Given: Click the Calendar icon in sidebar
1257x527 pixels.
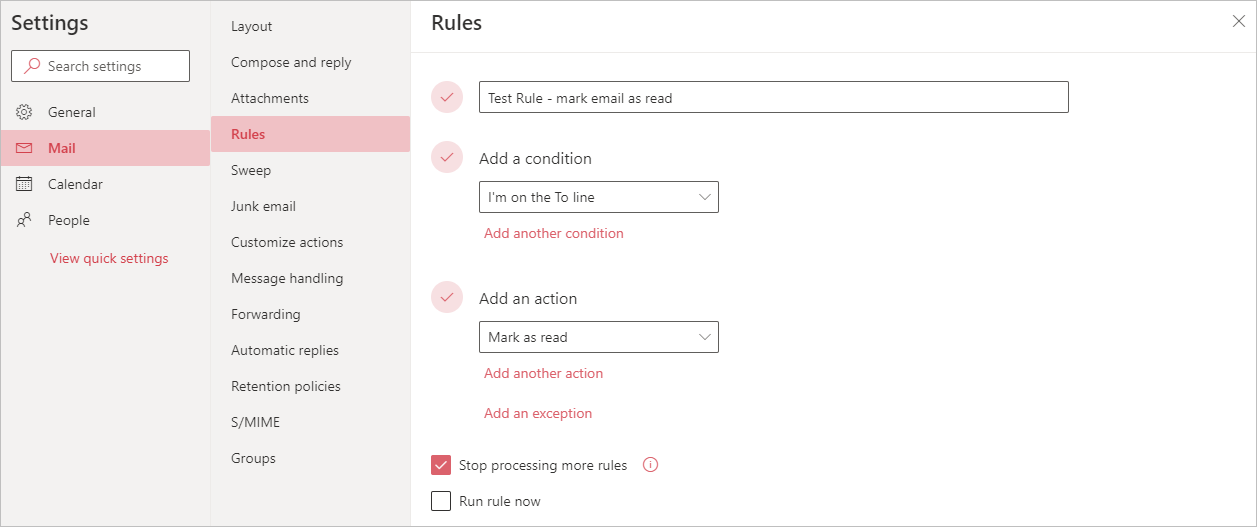Looking at the screenshot, I should pos(25,184).
